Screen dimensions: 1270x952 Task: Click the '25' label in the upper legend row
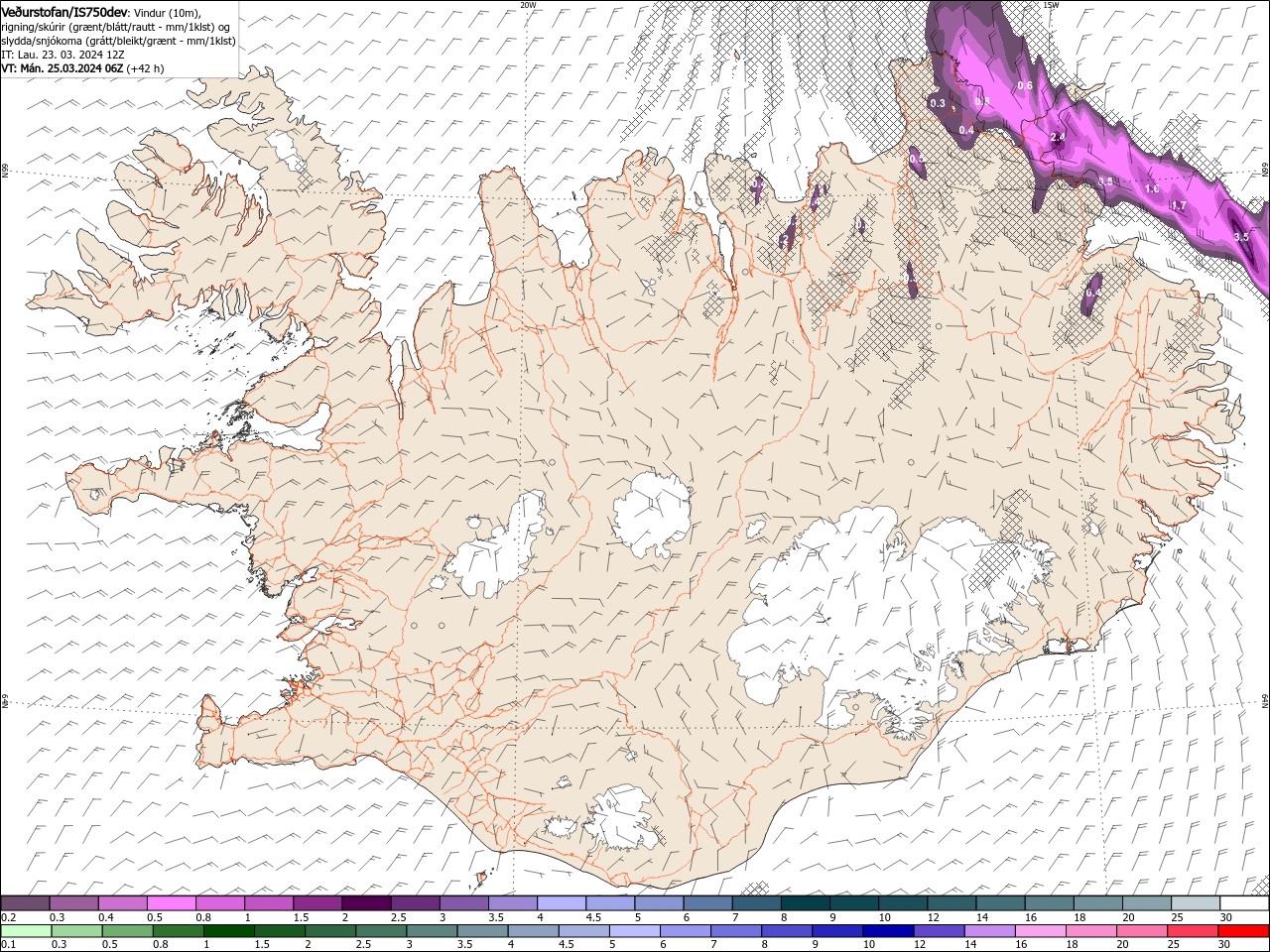pyautogui.click(x=1176, y=917)
